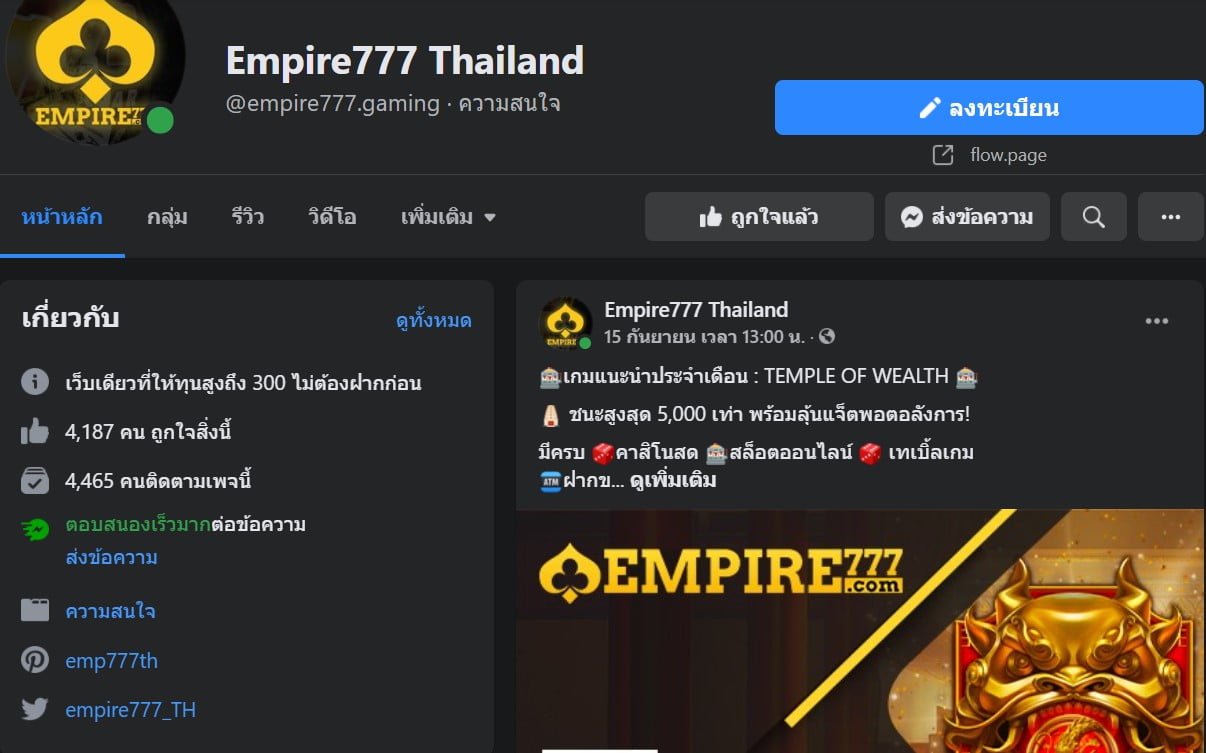Open the full About section via ดูทั้งหมด
The image size is (1206, 753).
point(433,321)
